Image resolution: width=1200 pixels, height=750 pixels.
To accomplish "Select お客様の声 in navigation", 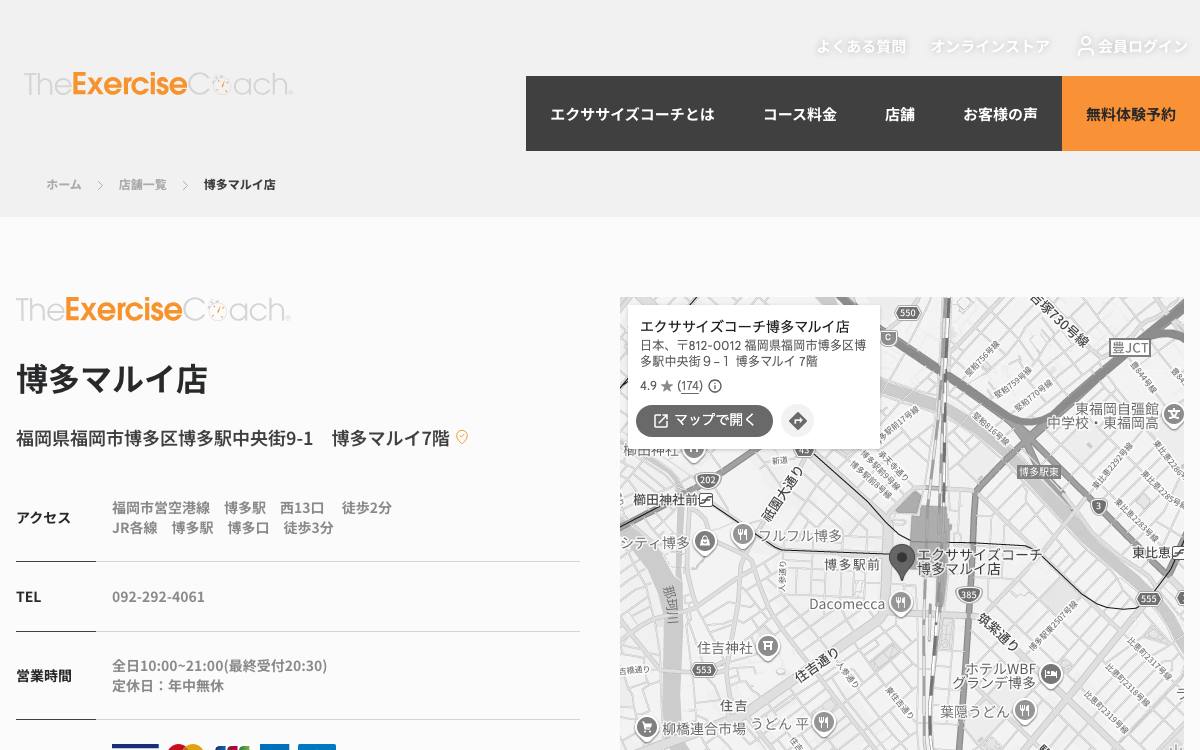I will (x=1000, y=114).
